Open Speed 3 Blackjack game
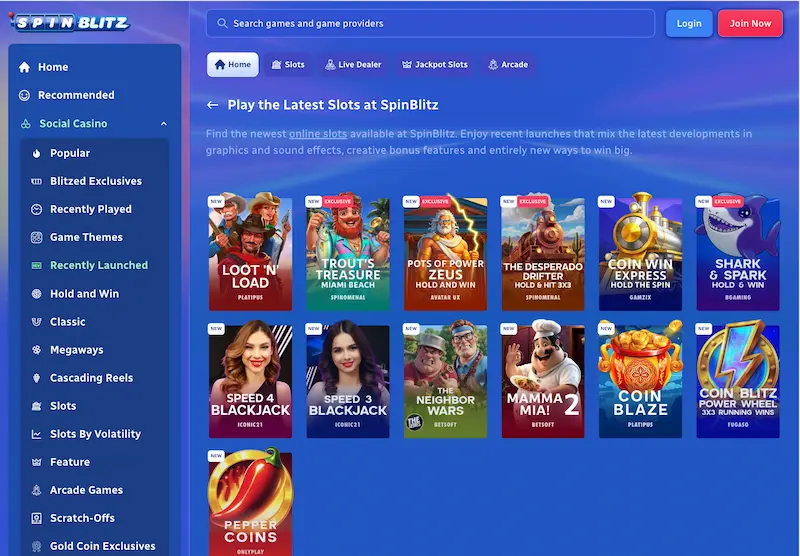The width and height of the screenshot is (800, 556). point(348,379)
